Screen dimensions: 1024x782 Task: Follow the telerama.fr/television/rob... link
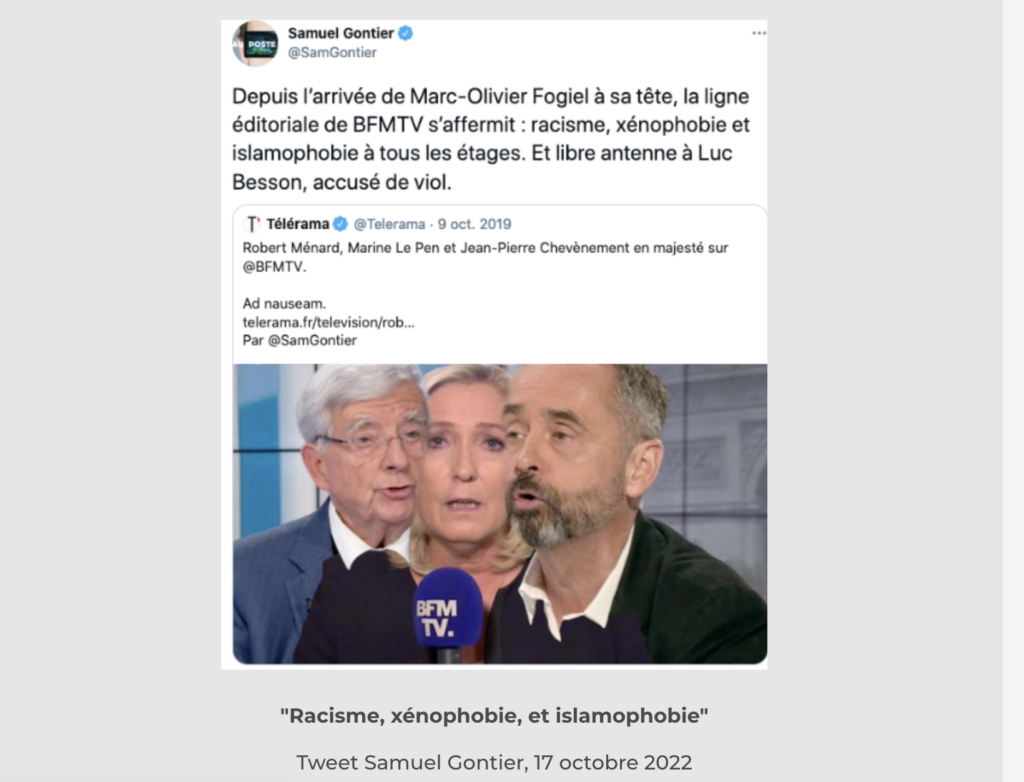pyautogui.click(x=328, y=322)
